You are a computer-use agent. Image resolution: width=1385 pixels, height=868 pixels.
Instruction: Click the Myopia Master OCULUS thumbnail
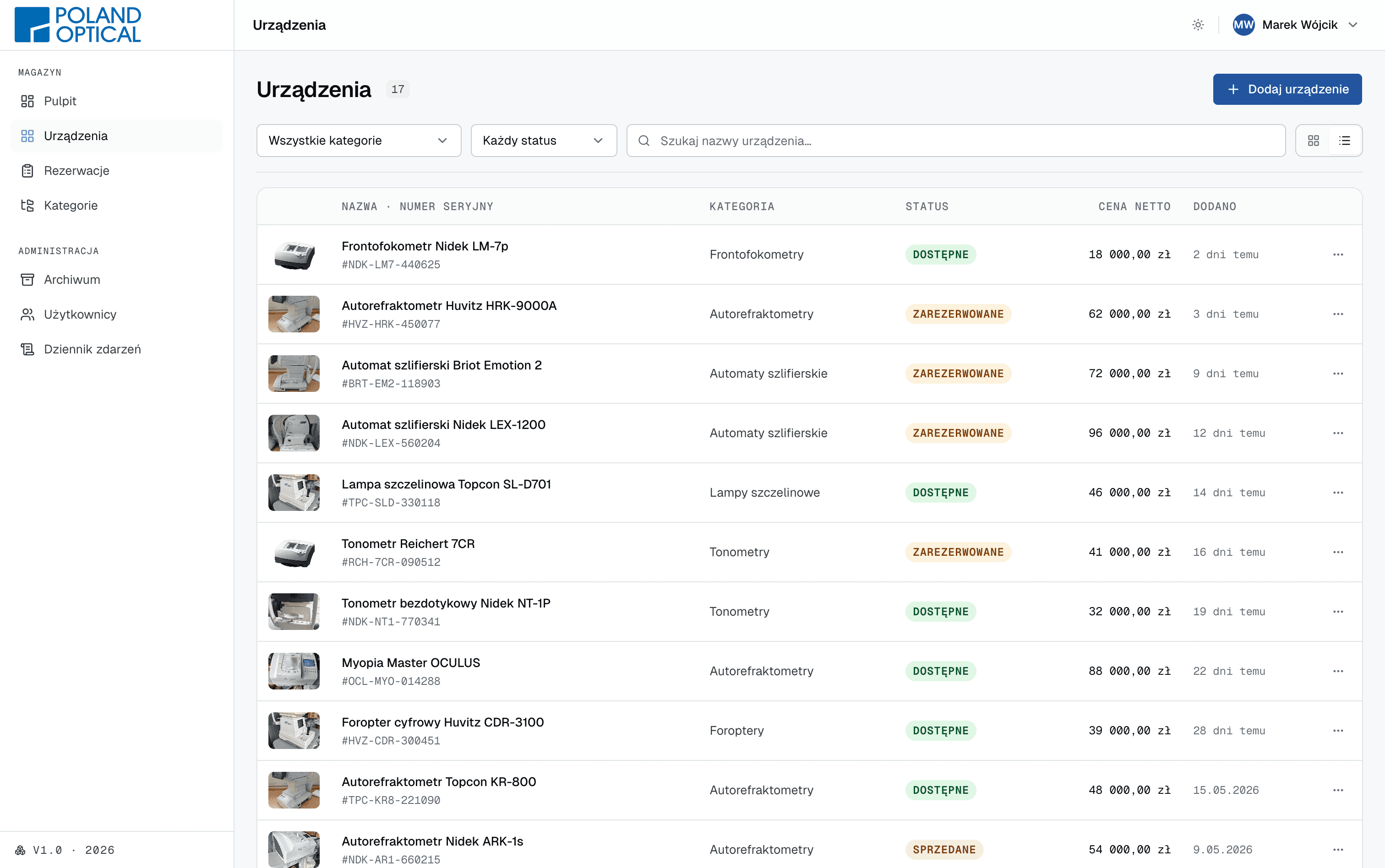click(x=294, y=671)
